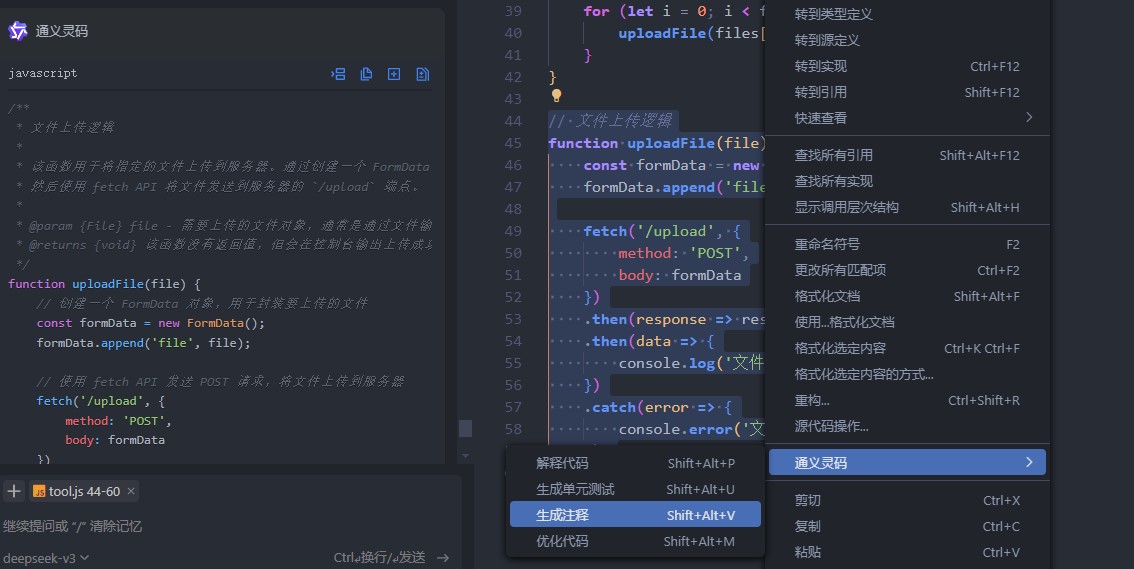
Task: Click line number 44 in the editor gutter
Action: pyautogui.click(x=513, y=121)
